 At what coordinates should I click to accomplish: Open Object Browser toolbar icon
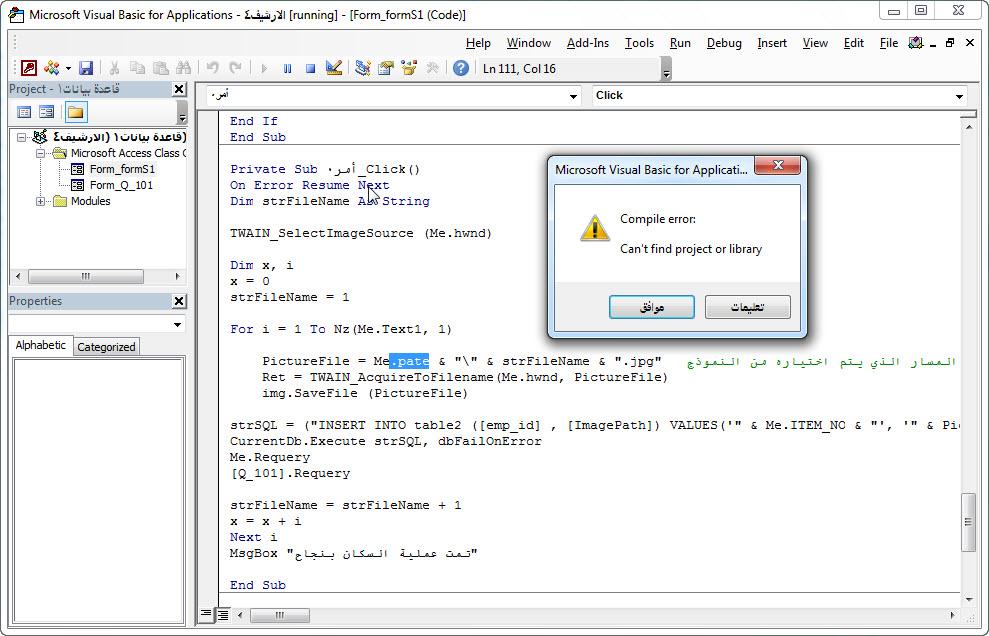pyautogui.click(x=409, y=68)
